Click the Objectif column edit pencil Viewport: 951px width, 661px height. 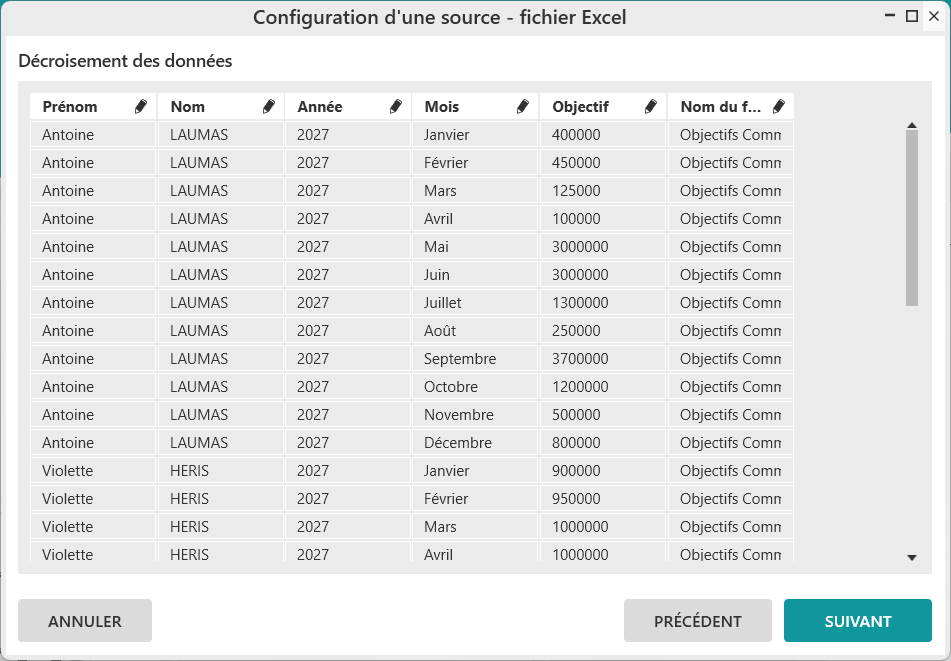pyautogui.click(x=651, y=107)
